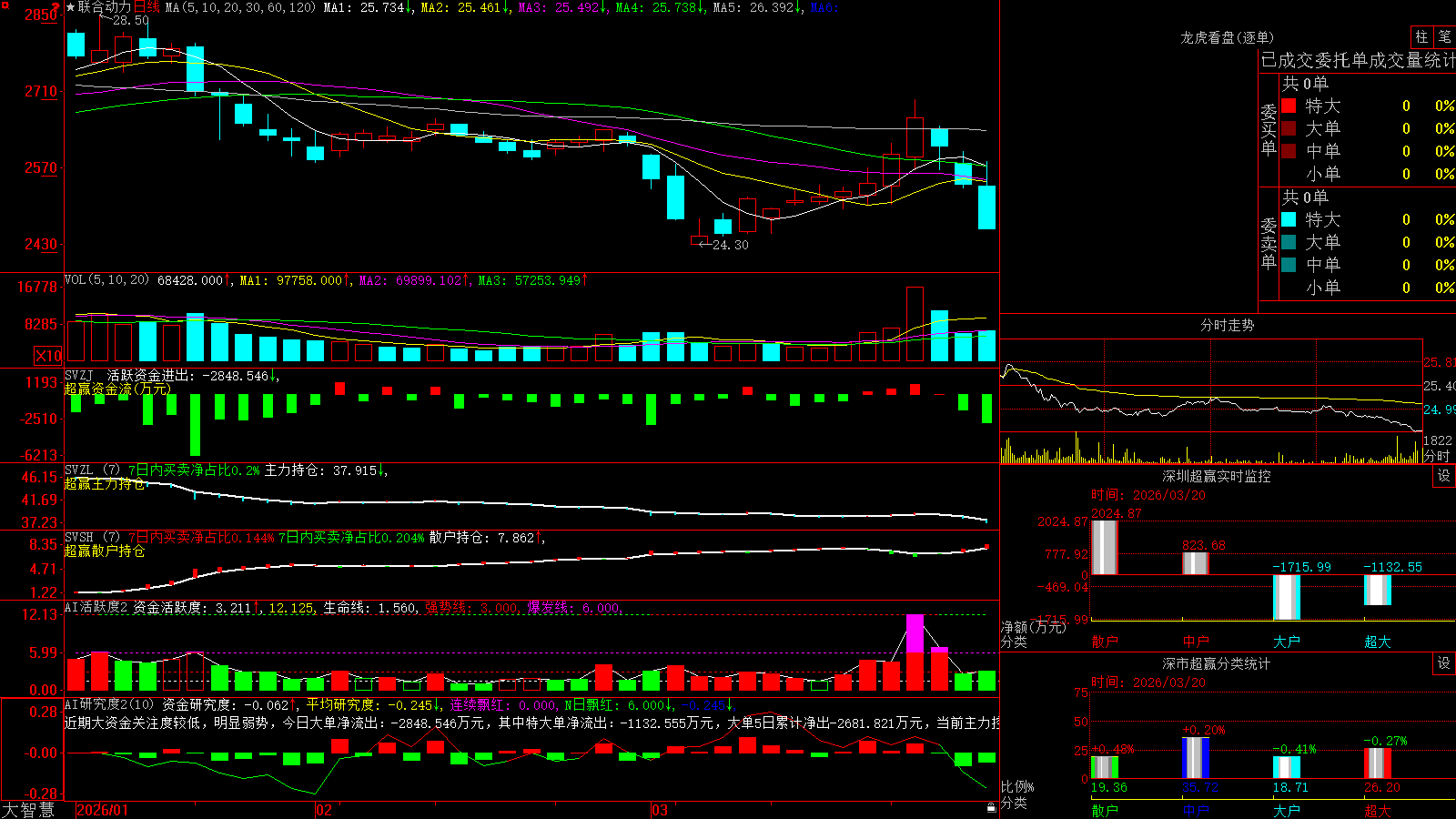The image size is (1456, 819).
Task: Select the SVZL (7) indicator label
Action: (92, 470)
